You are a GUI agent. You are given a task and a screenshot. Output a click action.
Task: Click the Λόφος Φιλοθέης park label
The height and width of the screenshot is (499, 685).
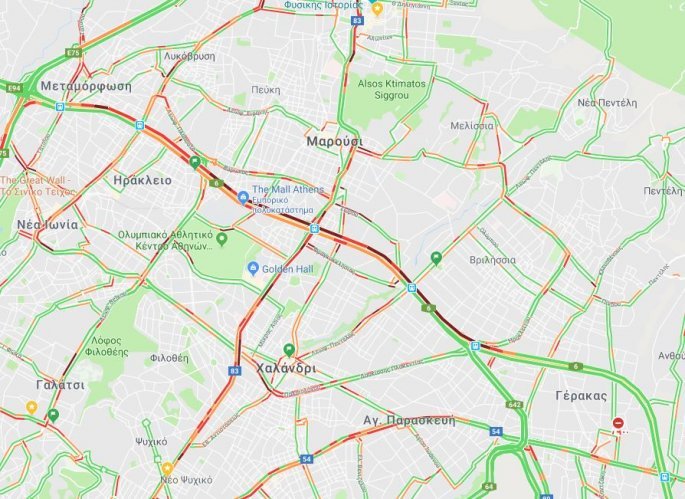pyautogui.click(x=107, y=347)
